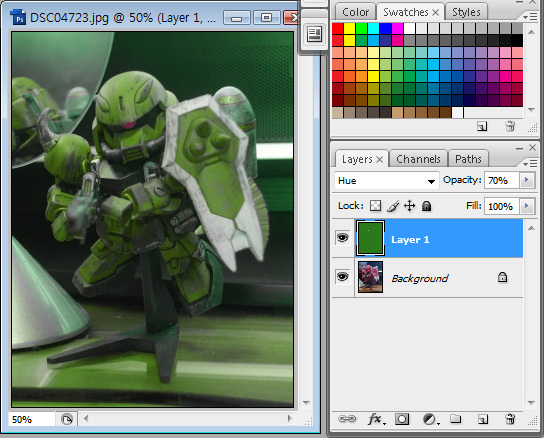This screenshot has width=544, height=438.
Task: Close the Layers tab with its x
Action: point(380,160)
